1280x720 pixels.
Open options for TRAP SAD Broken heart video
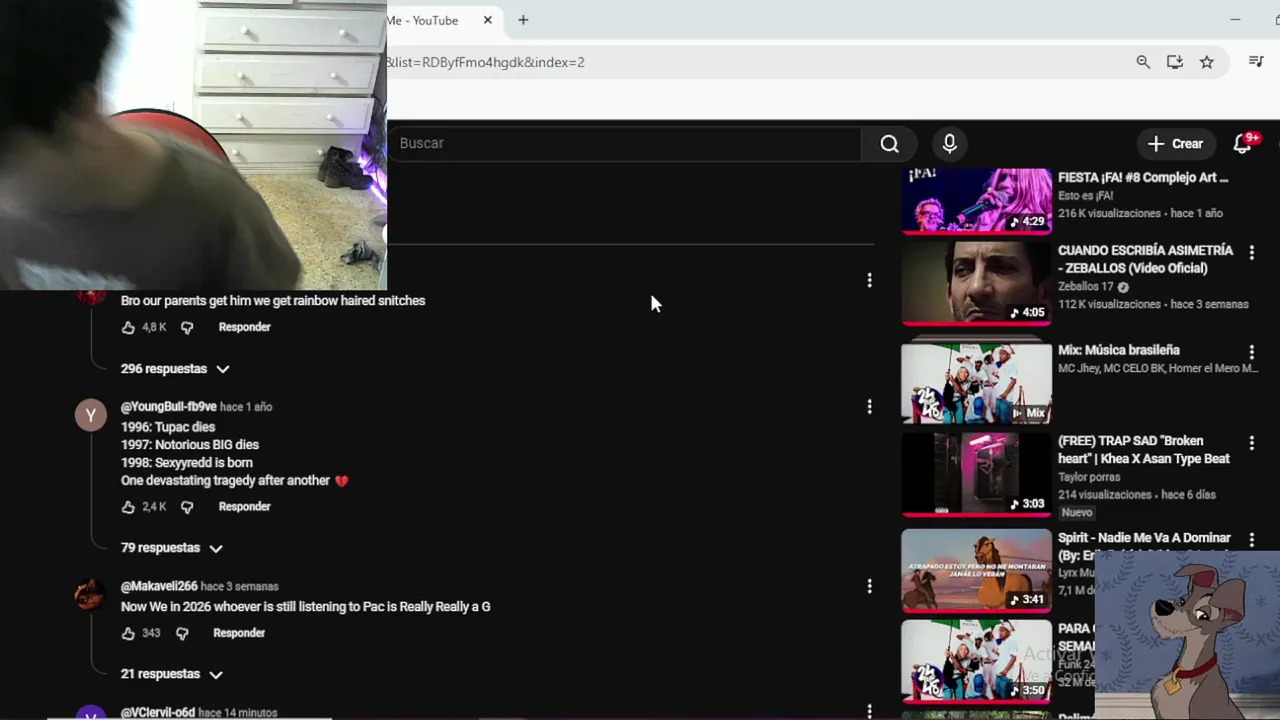(x=1251, y=442)
